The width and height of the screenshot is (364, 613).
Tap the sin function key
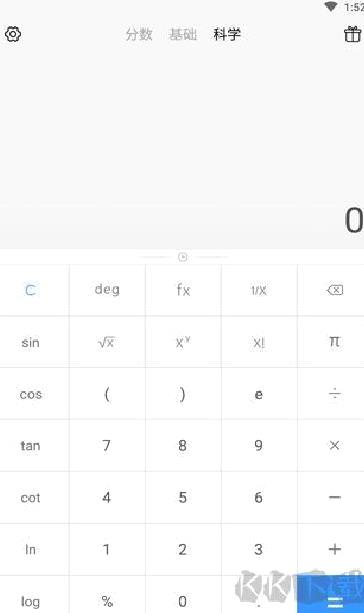pos(30,342)
